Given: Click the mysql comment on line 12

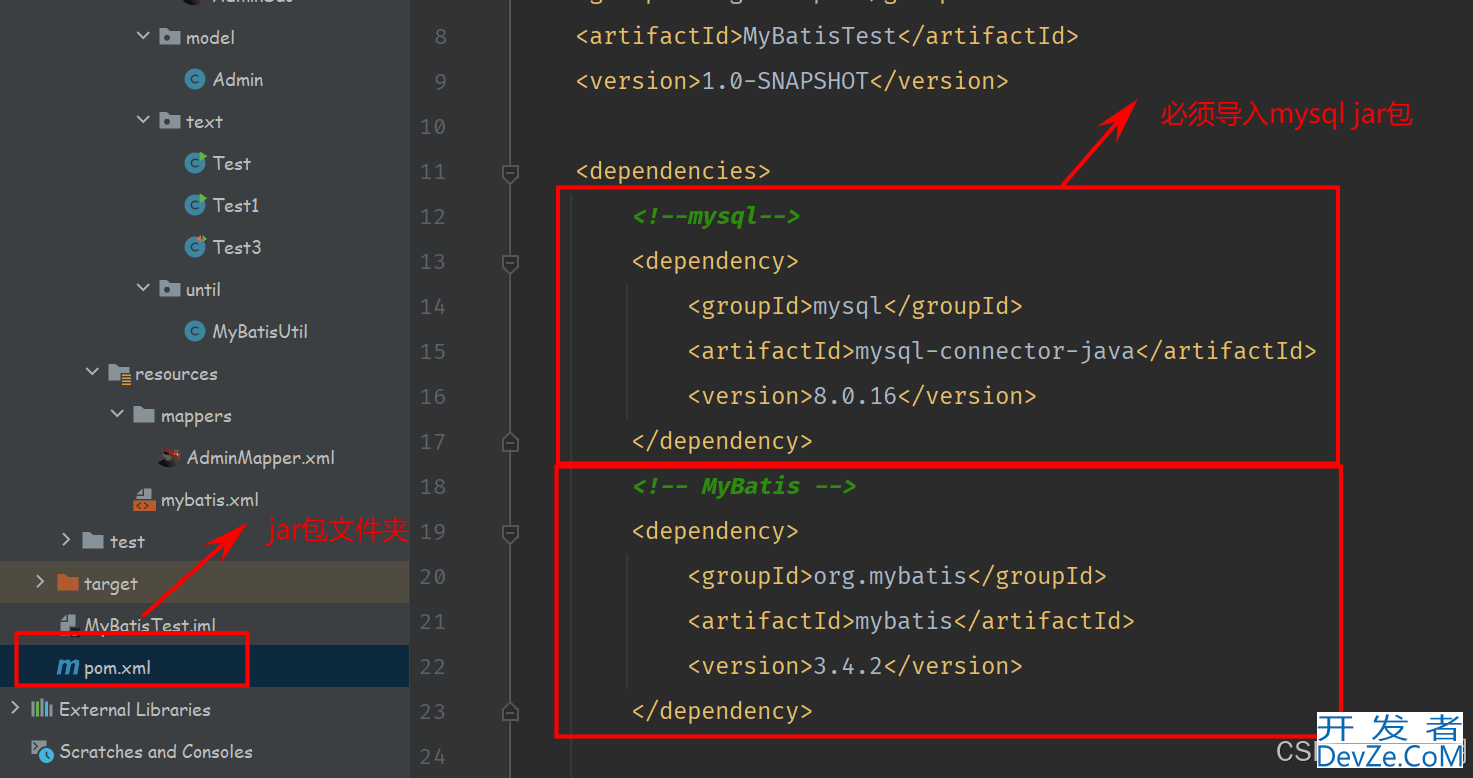Looking at the screenshot, I should point(716,216).
